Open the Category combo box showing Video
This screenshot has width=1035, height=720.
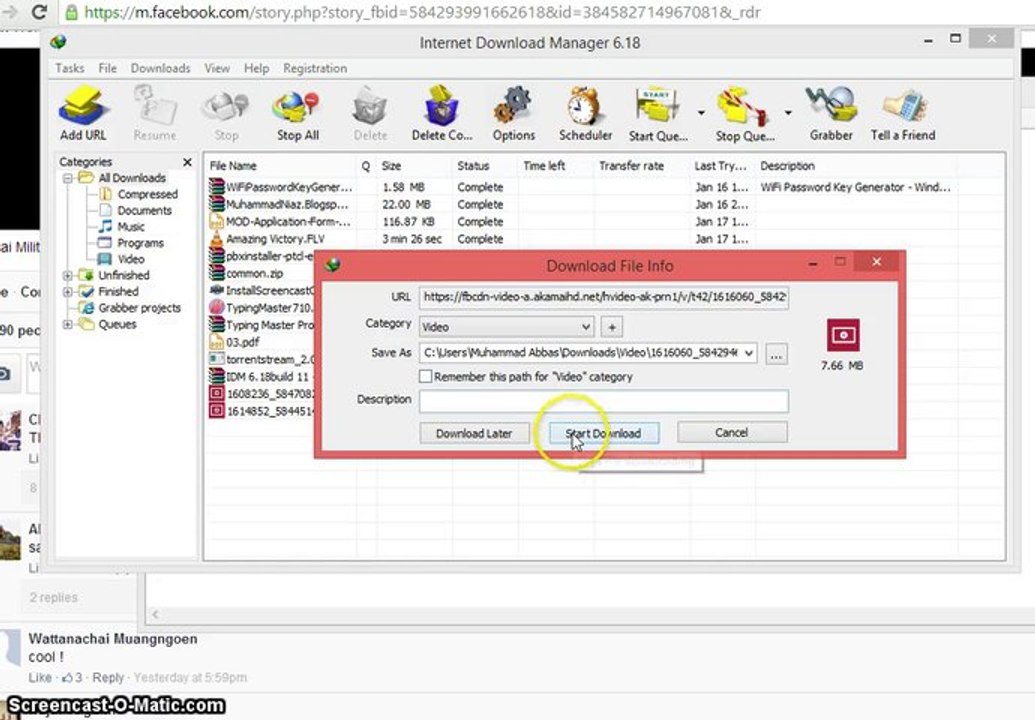506,327
